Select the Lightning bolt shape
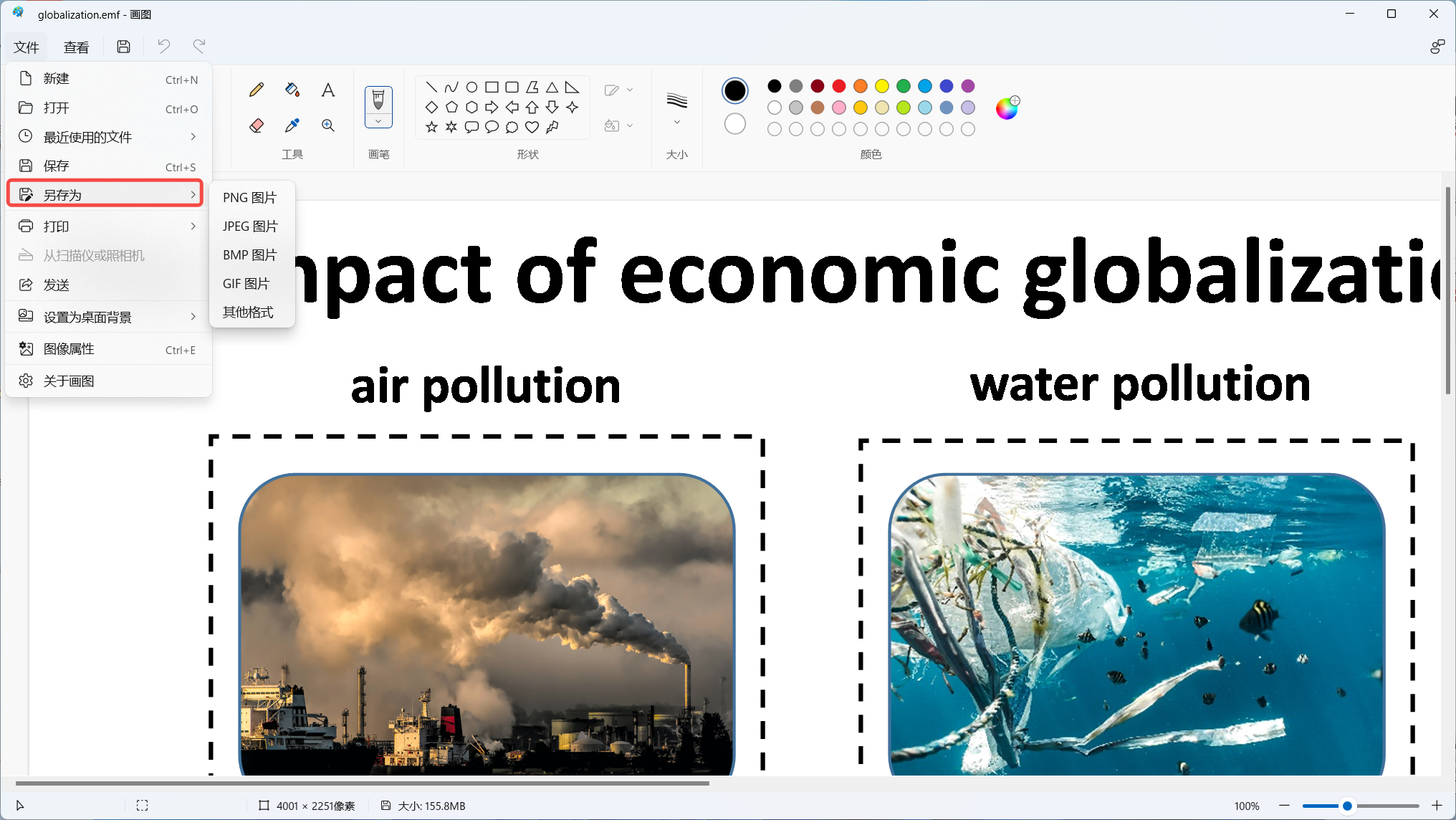Image resolution: width=1456 pixels, height=820 pixels. [552, 127]
